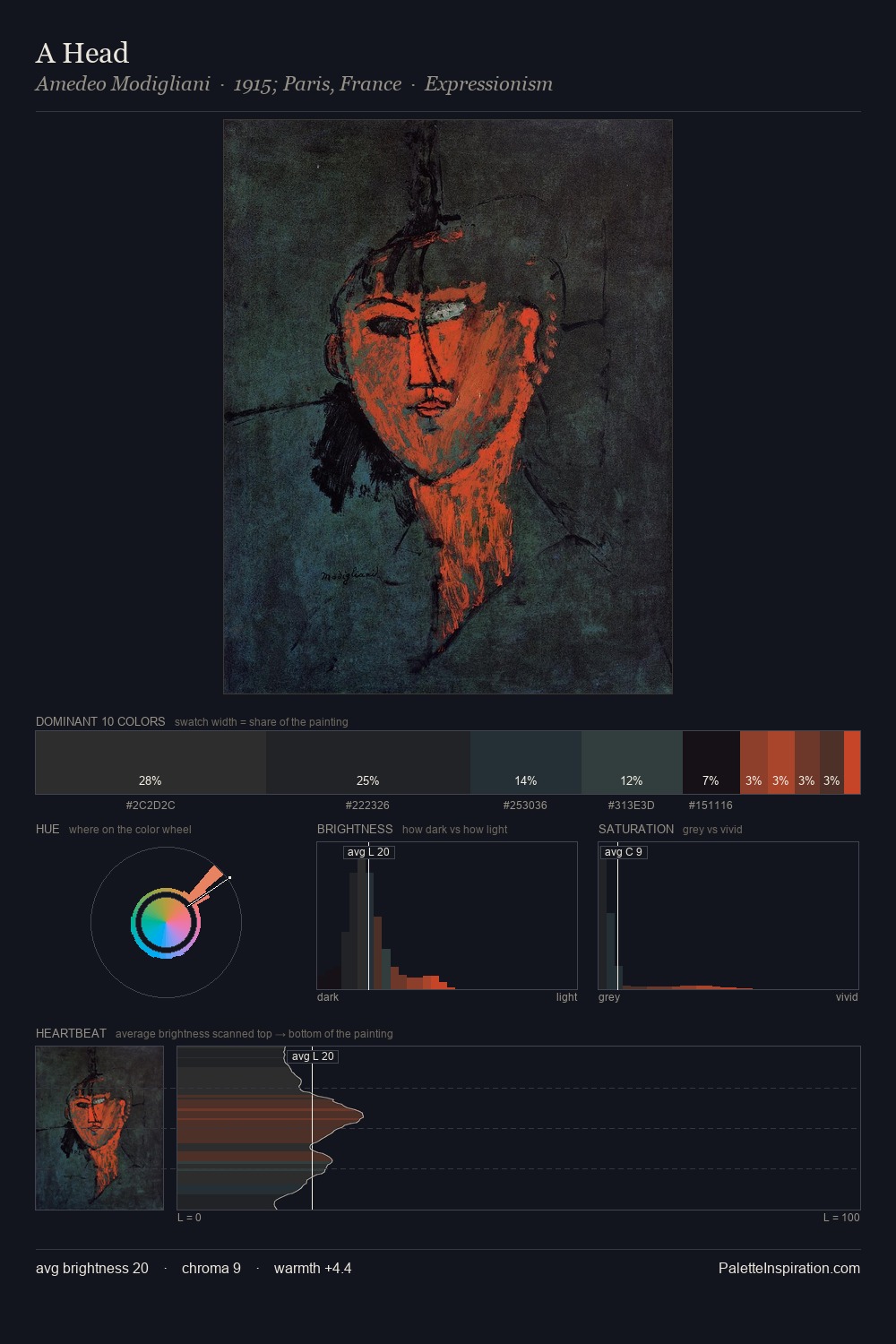Click 'avg brightness 20' footer text

[92, 1268]
